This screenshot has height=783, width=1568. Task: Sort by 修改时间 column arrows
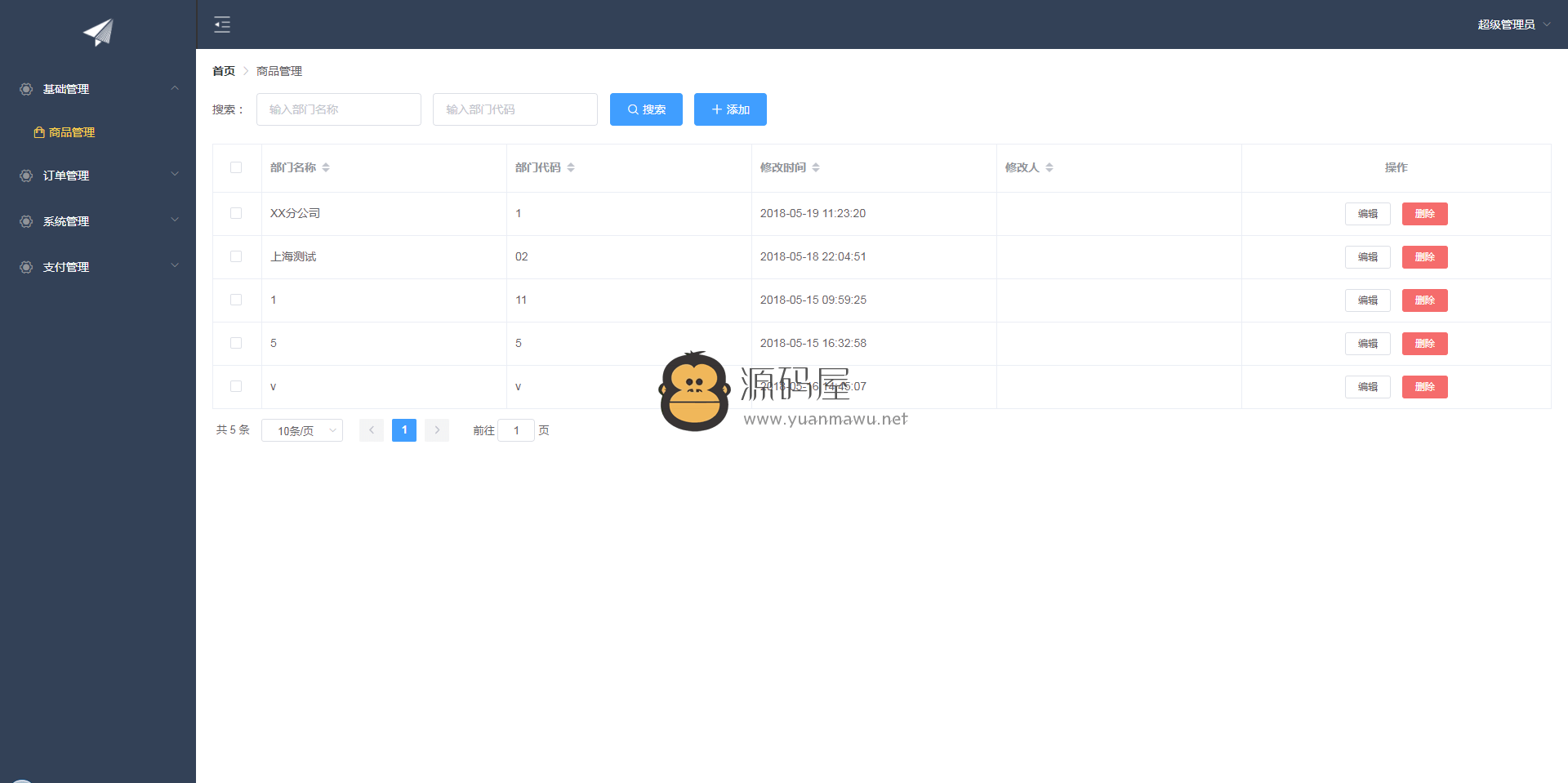click(x=816, y=167)
